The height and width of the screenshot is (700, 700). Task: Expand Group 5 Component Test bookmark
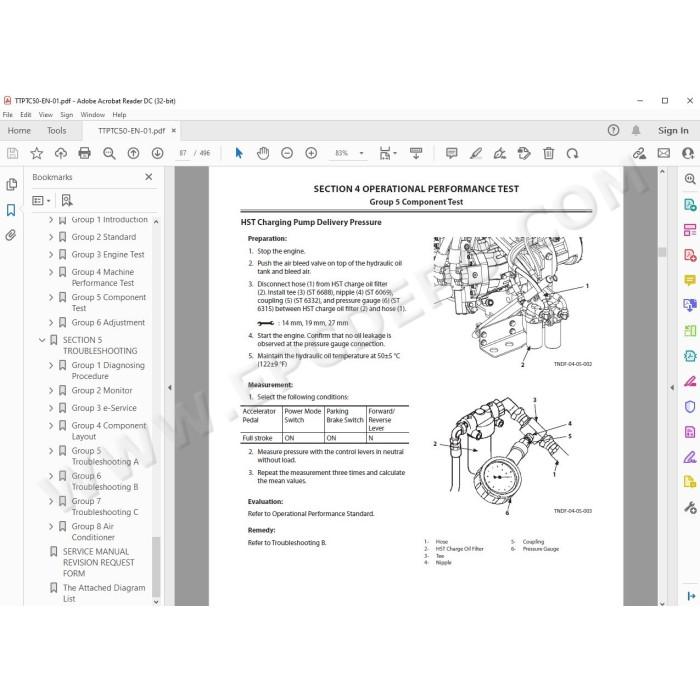click(51, 297)
